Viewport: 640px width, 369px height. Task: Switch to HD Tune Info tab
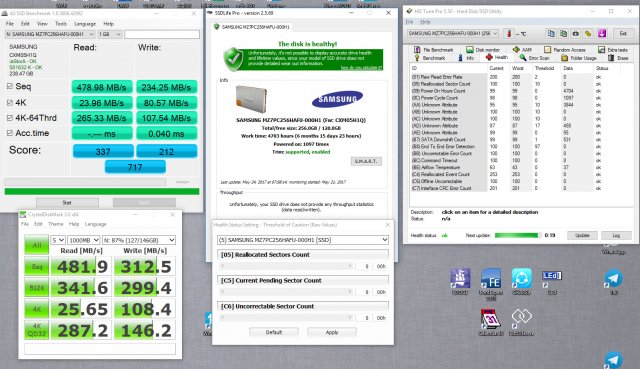[x=466, y=58]
